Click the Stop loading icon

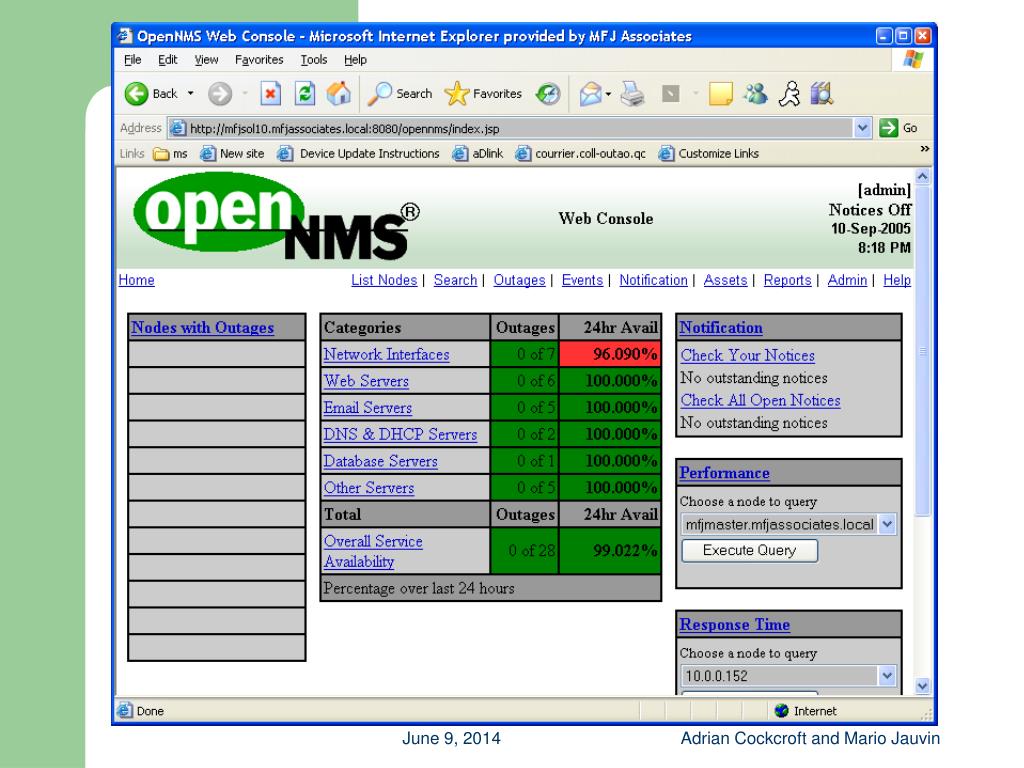point(270,94)
